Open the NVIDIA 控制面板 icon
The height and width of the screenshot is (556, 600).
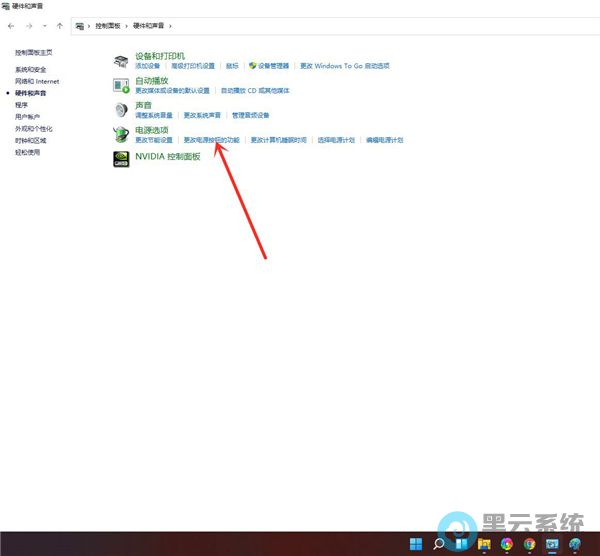click(120, 158)
